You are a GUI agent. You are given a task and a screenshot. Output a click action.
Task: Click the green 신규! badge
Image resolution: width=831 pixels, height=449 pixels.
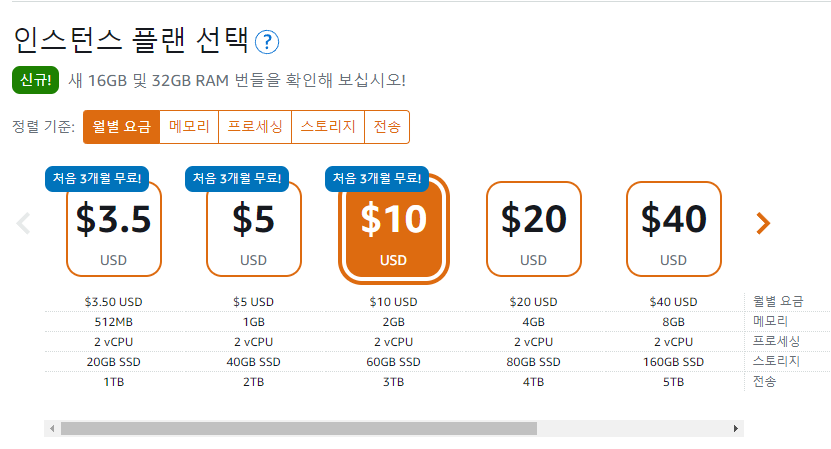point(36,80)
